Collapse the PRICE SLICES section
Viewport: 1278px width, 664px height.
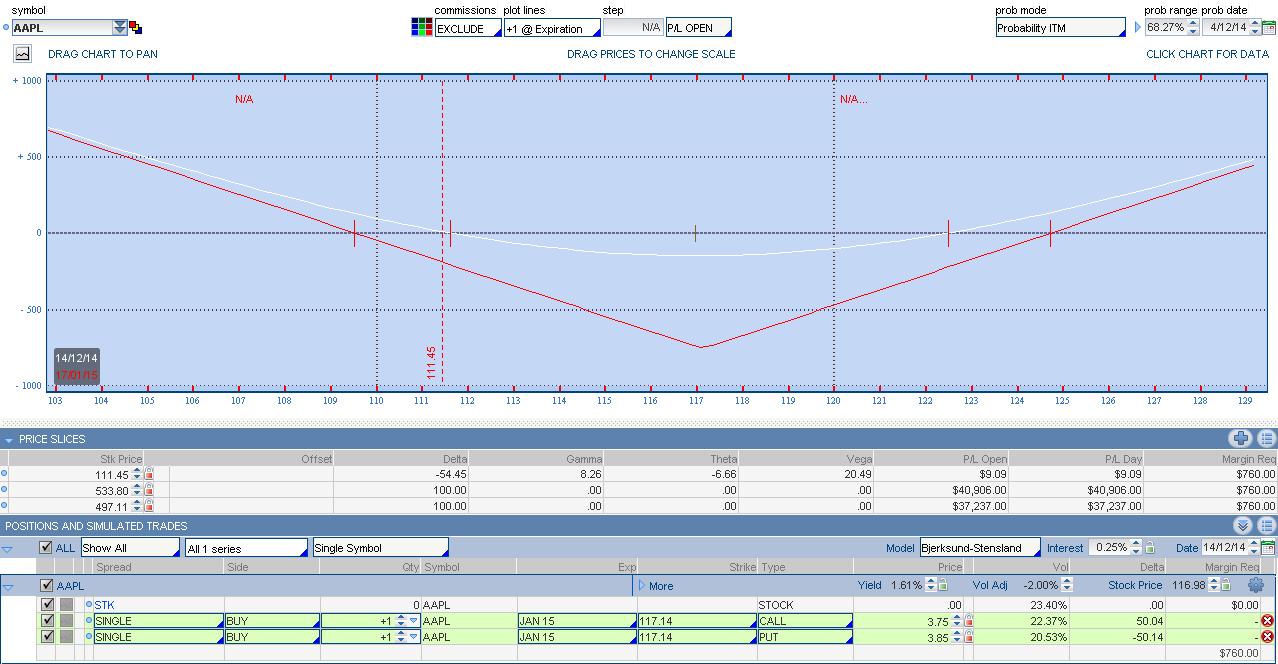point(9,440)
